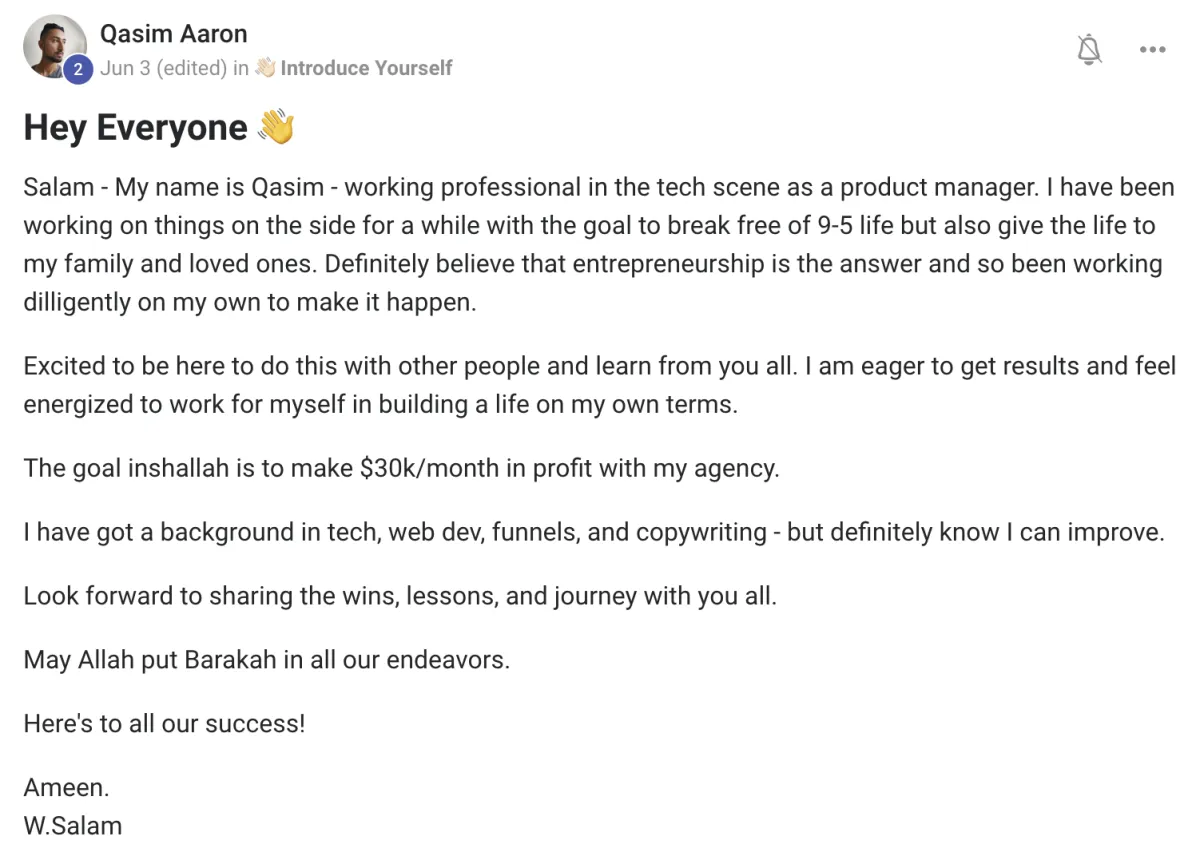Click the W.Salam sign-off text
The width and height of the screenshot is (1200, 856).
point(73,826)
